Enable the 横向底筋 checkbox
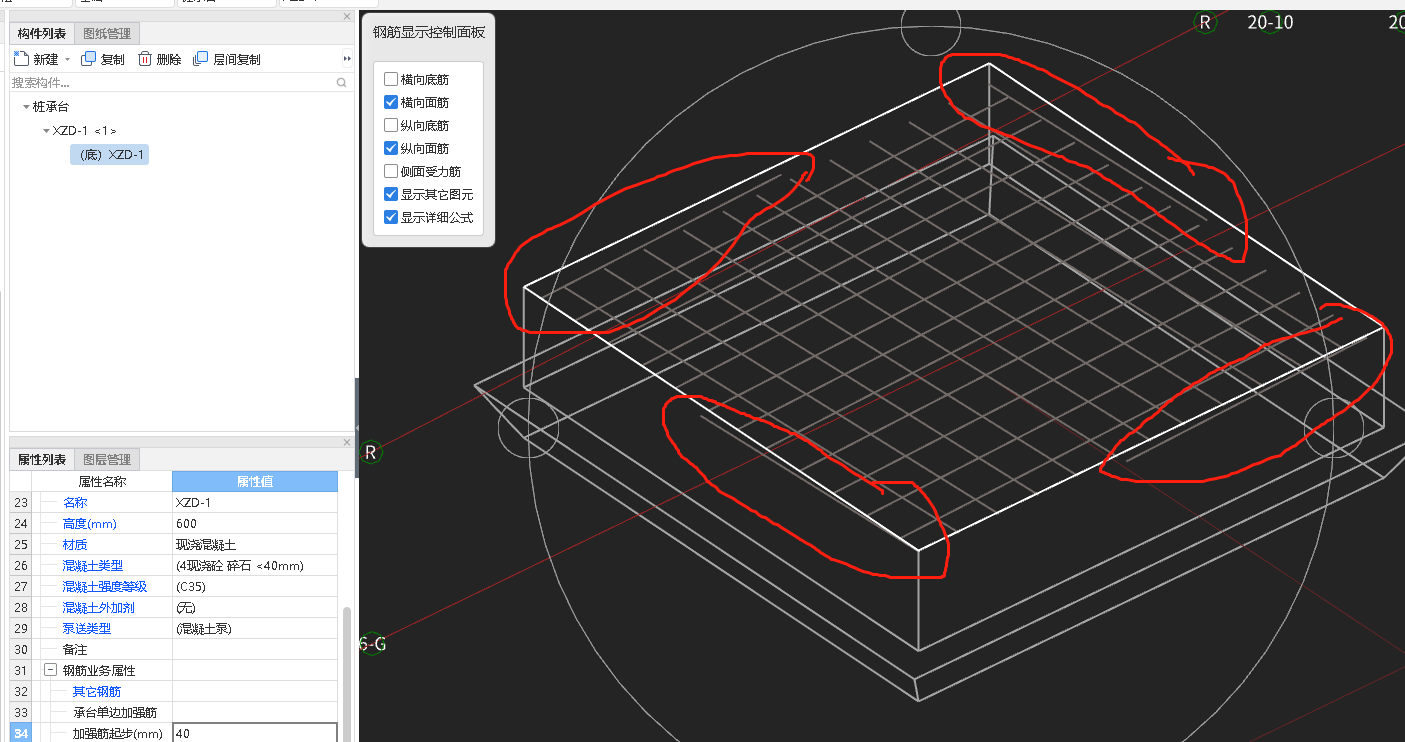 point(391,79)
